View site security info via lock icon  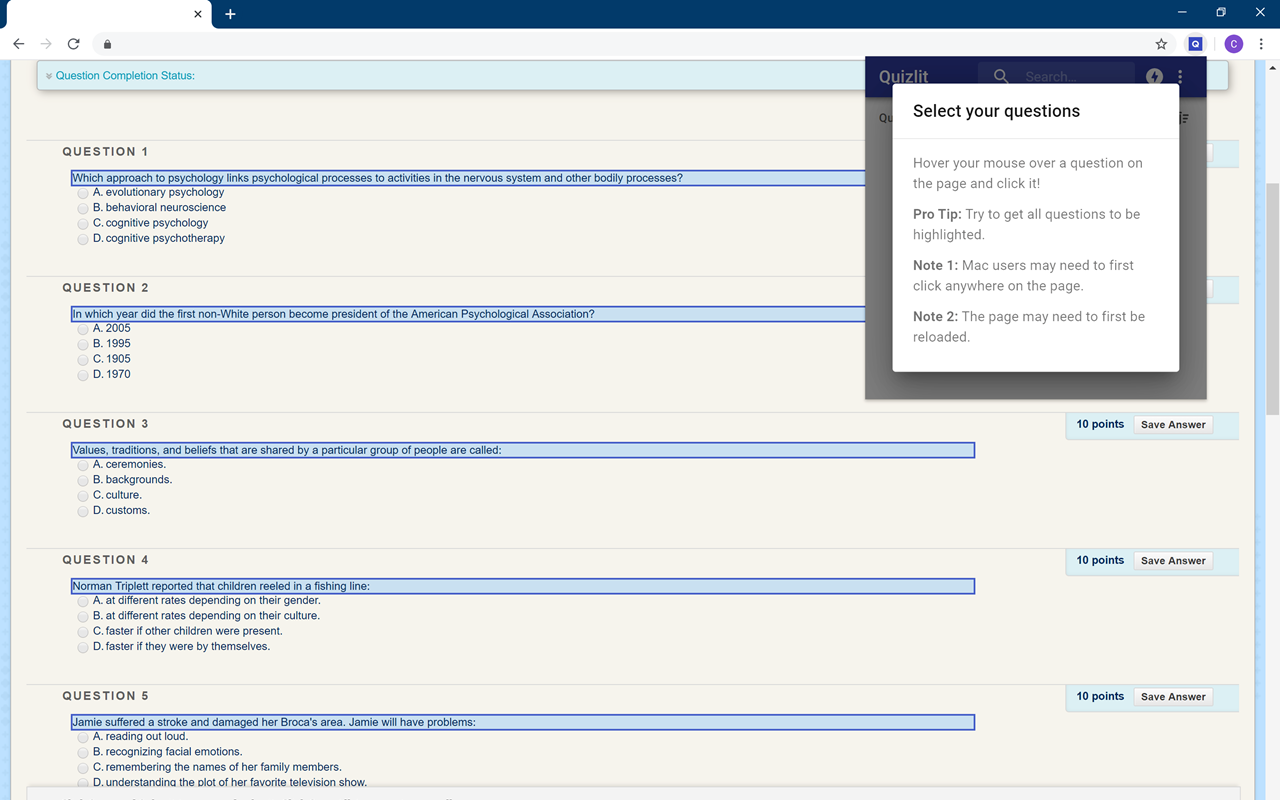point(107,44)
